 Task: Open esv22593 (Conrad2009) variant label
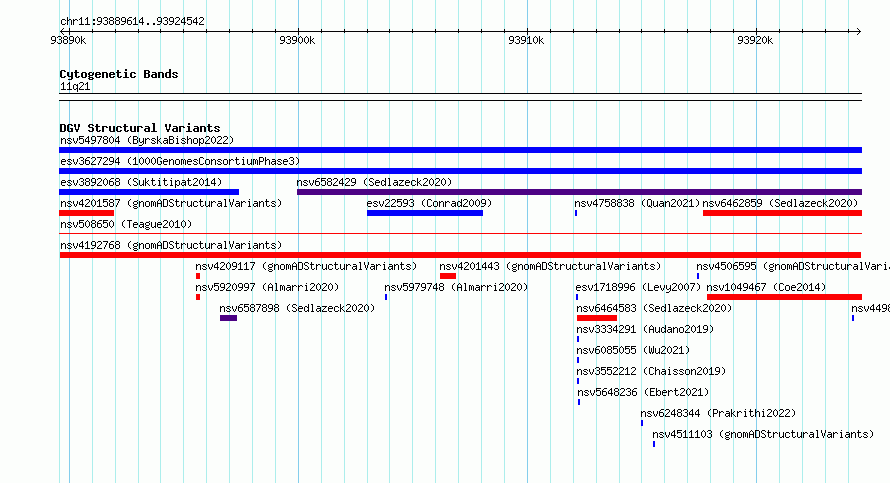click(x=429, y=203)
